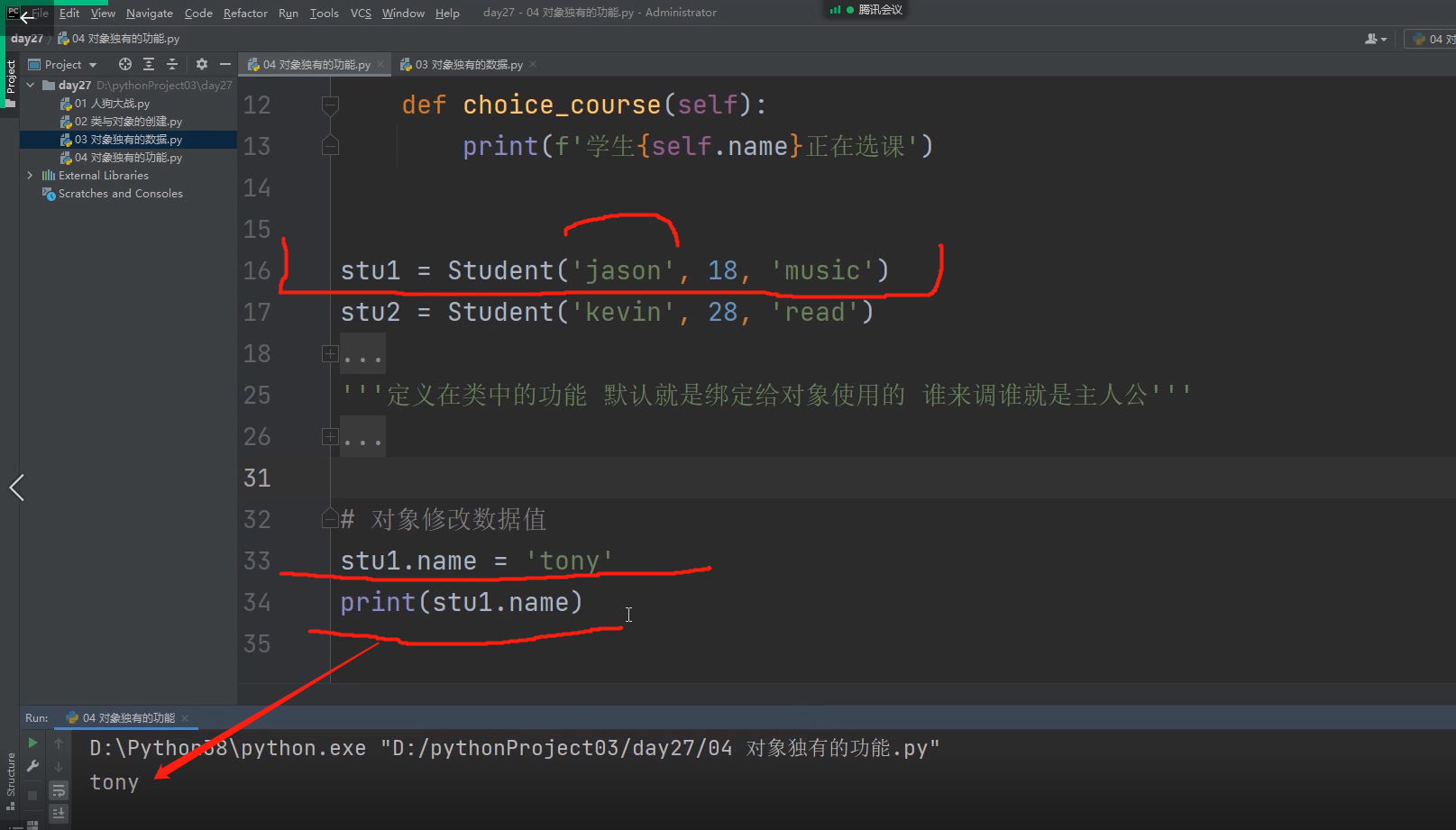Screen dimensions: 1456x830
Task: Open the VCS menu
Action: [361, 13]
